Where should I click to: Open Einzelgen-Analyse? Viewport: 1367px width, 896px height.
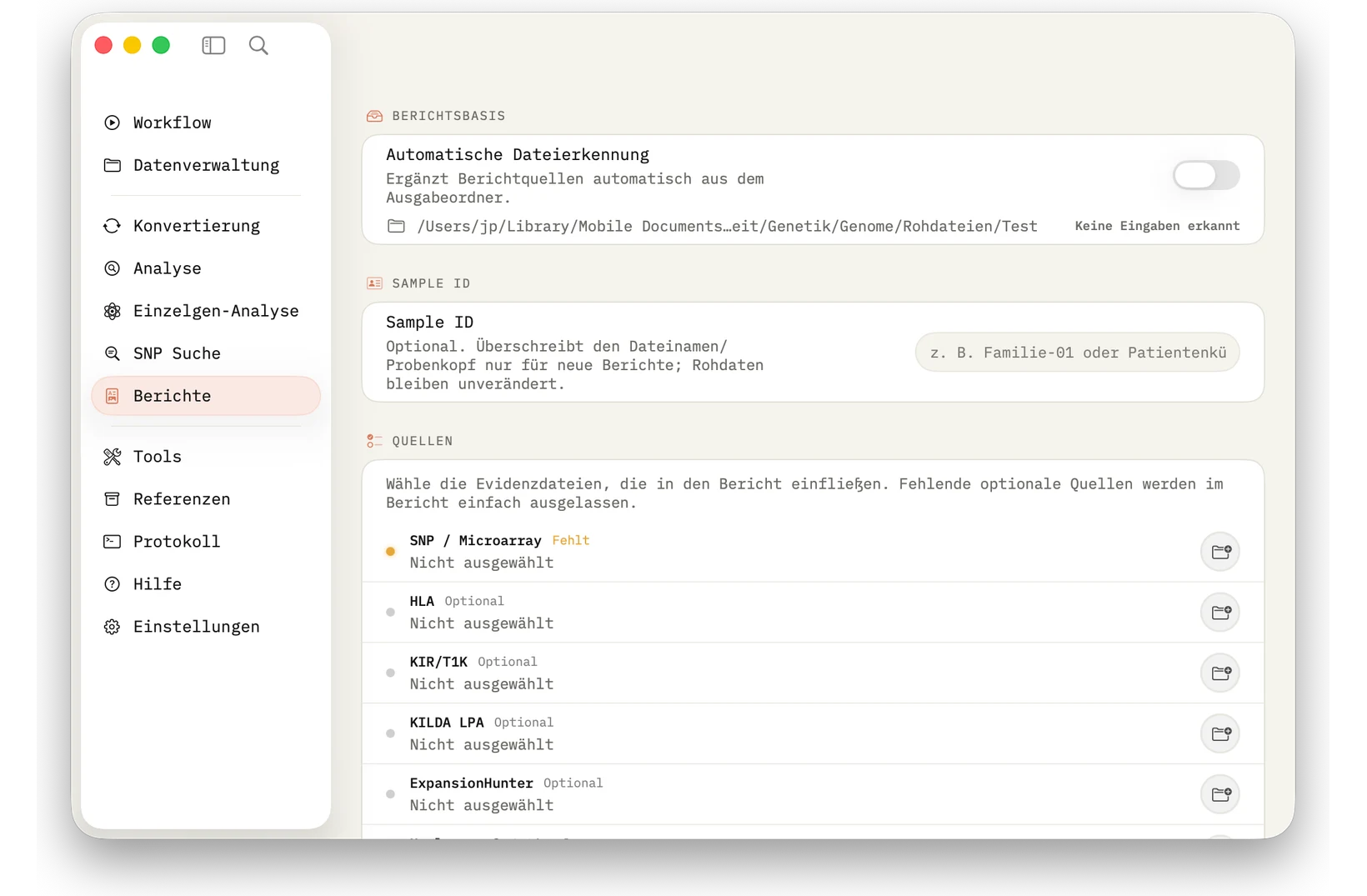[x=206, y=311]
